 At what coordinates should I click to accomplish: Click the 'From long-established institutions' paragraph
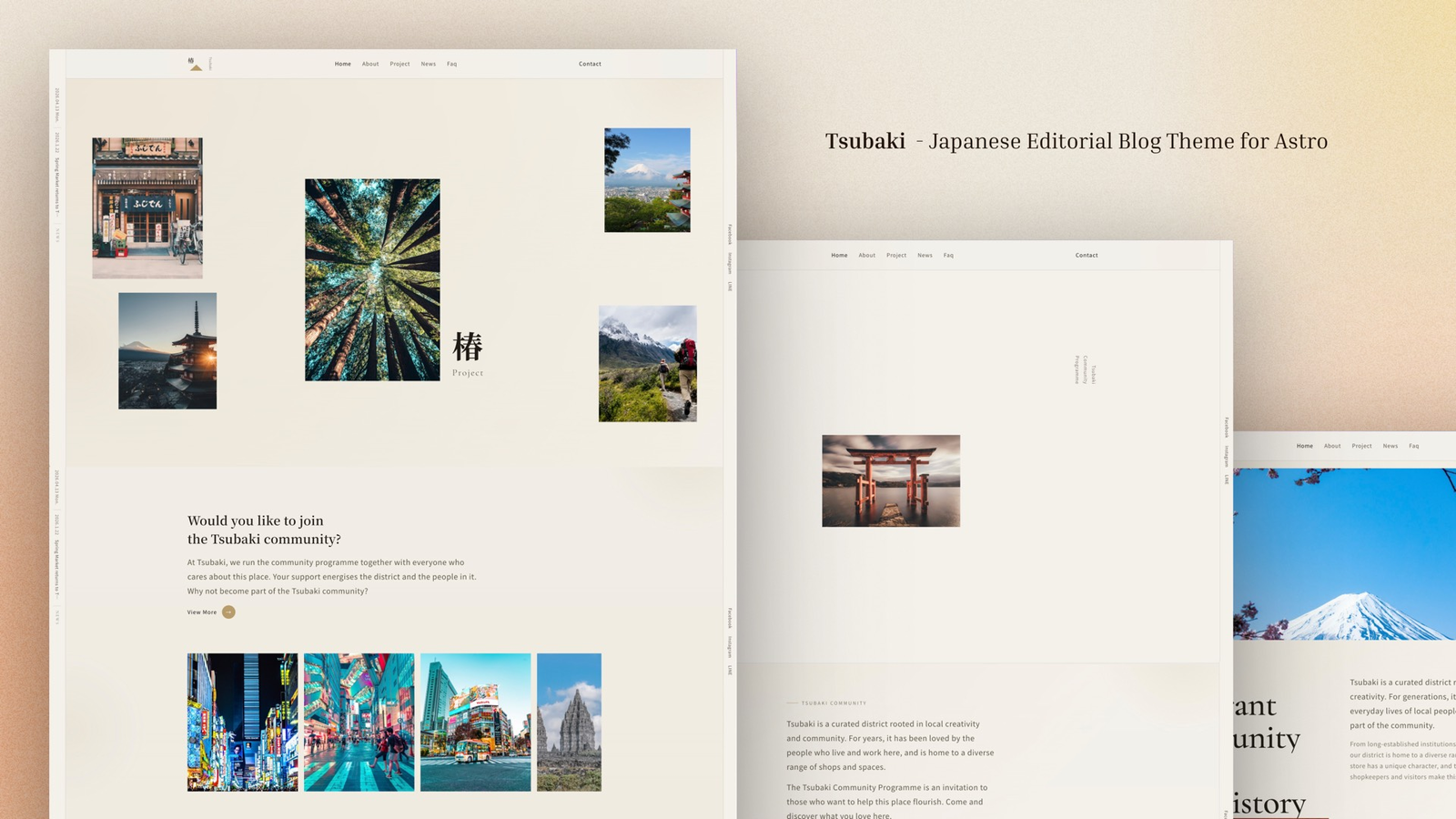(x=1402, y=761)
